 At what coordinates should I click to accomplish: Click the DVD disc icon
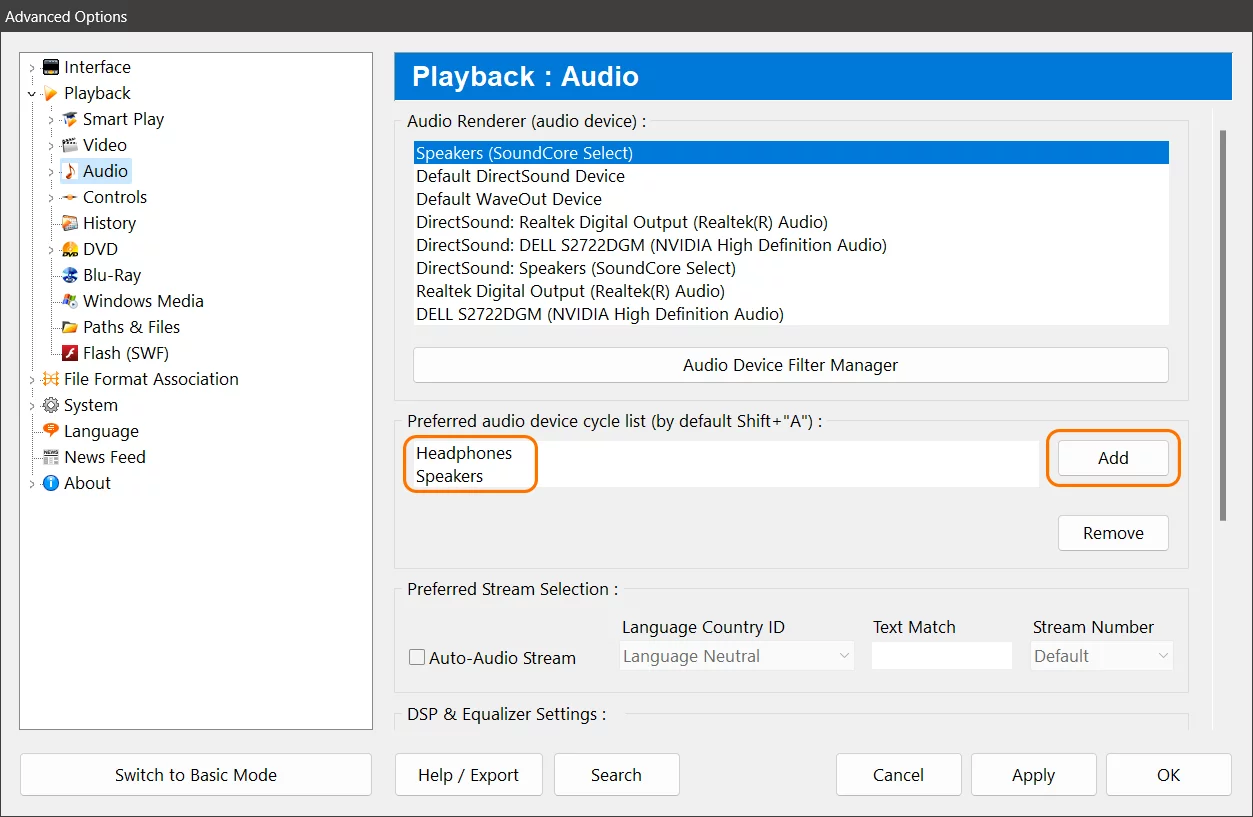(69, 249)
